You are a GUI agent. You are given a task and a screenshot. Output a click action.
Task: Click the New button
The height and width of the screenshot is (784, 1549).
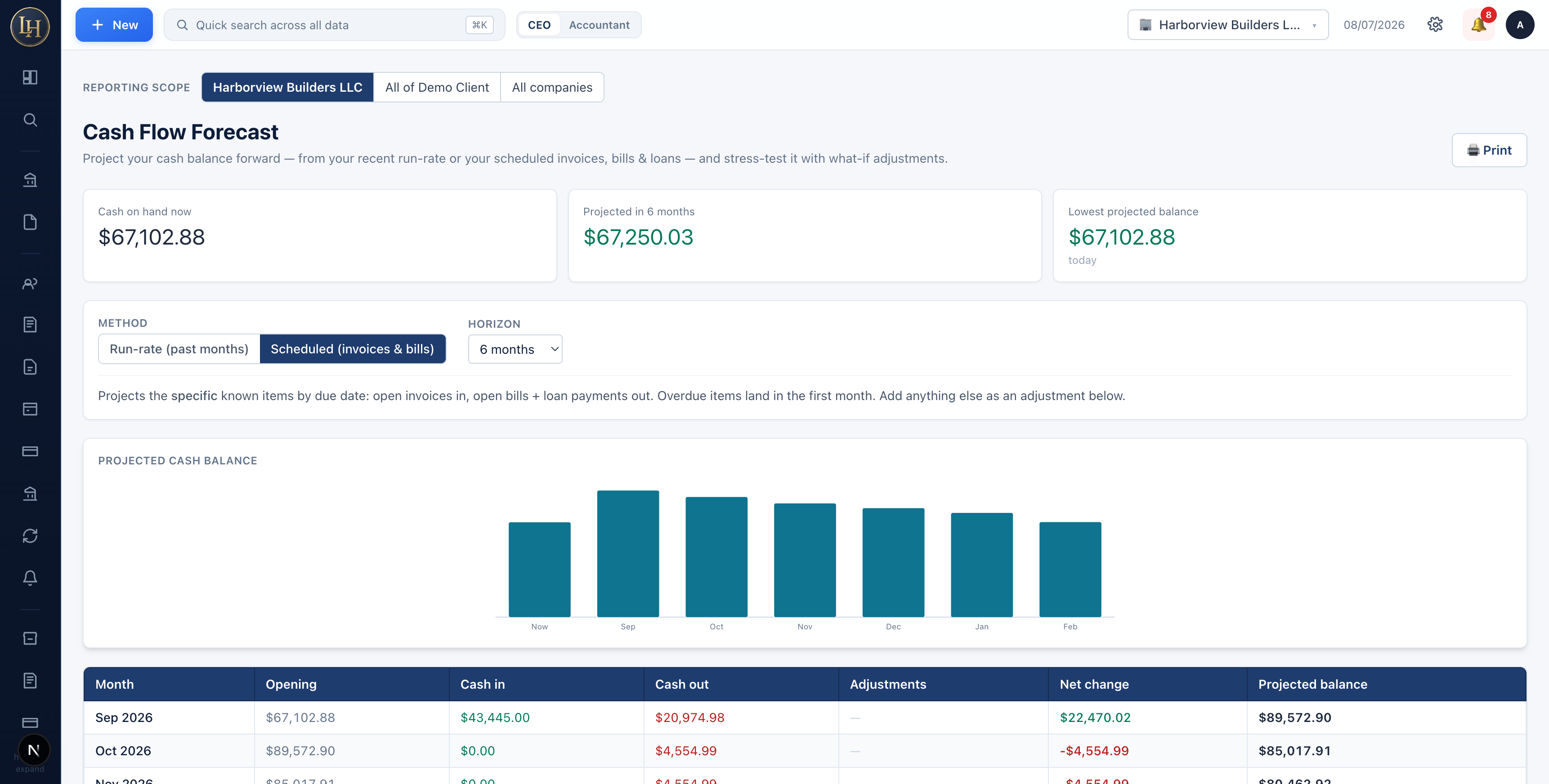click(x=114, y=25)
